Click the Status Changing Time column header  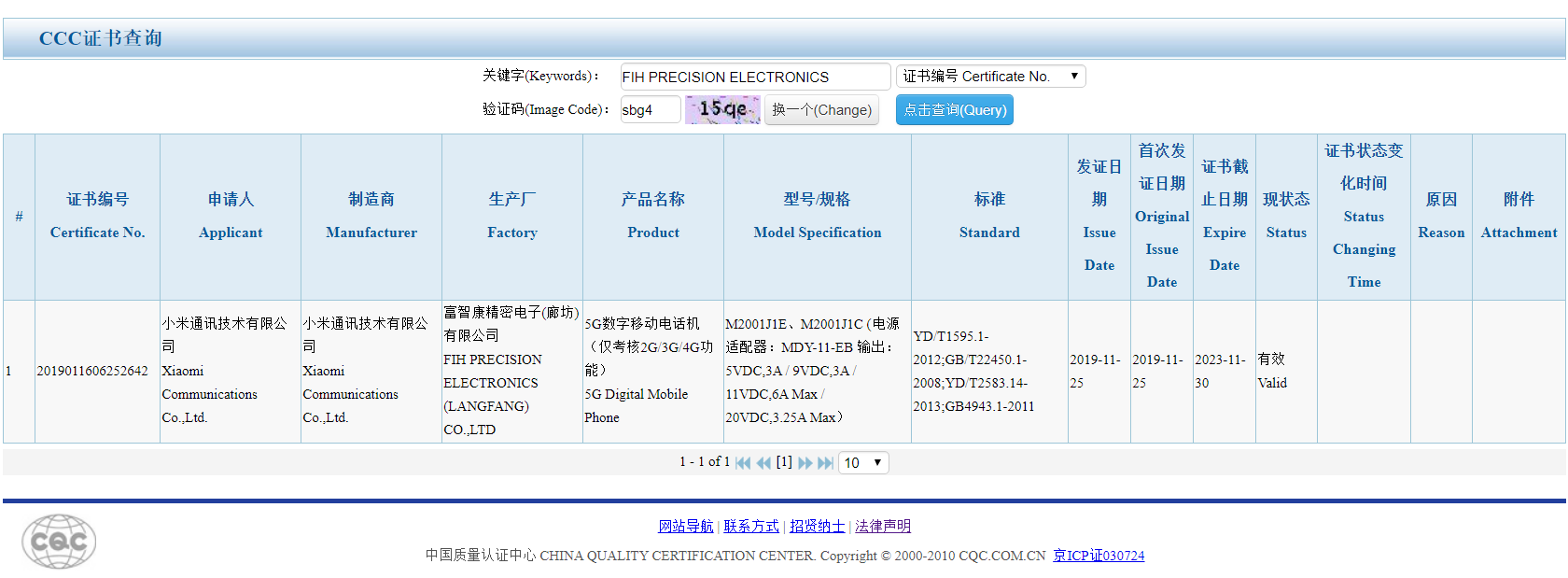click(1364, 217)
